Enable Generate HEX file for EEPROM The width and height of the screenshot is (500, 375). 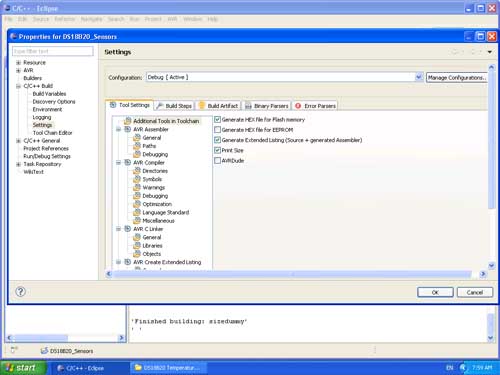[217, 130]
